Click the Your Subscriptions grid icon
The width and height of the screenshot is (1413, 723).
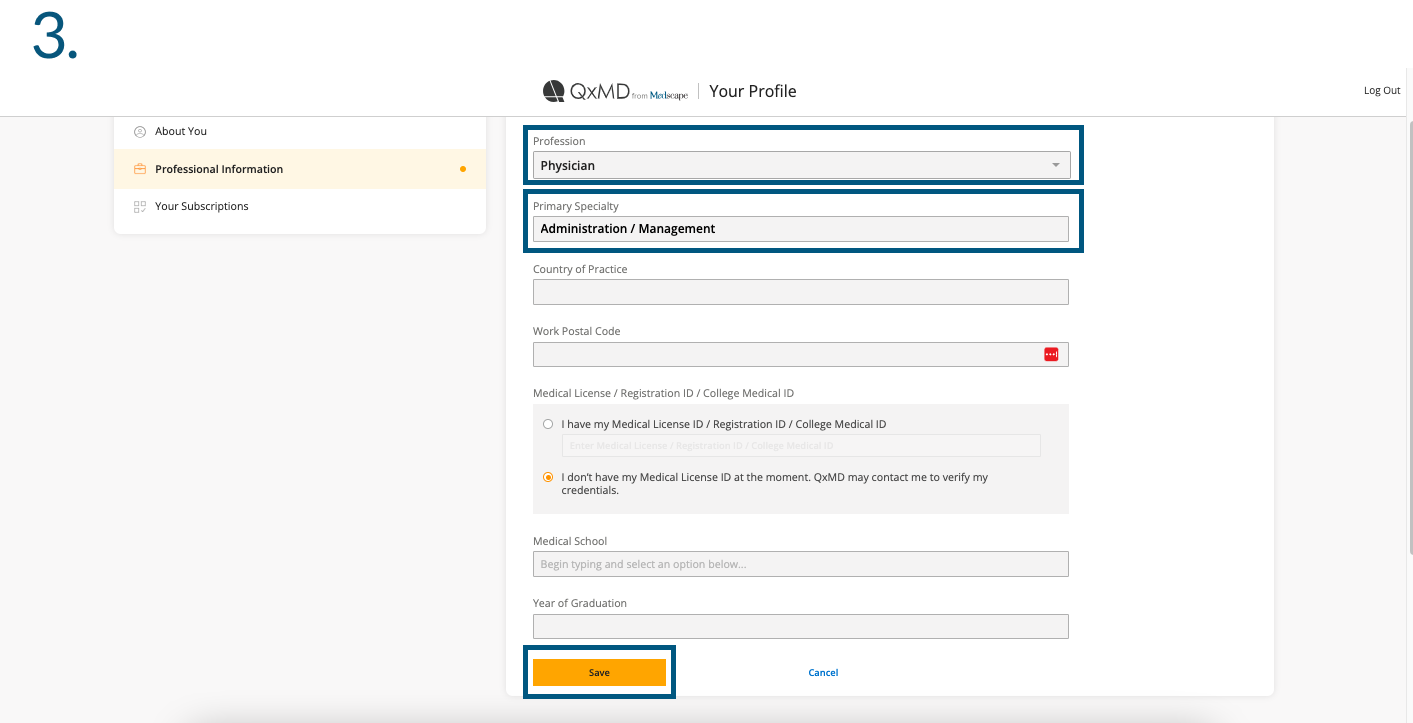pos(140,206)
